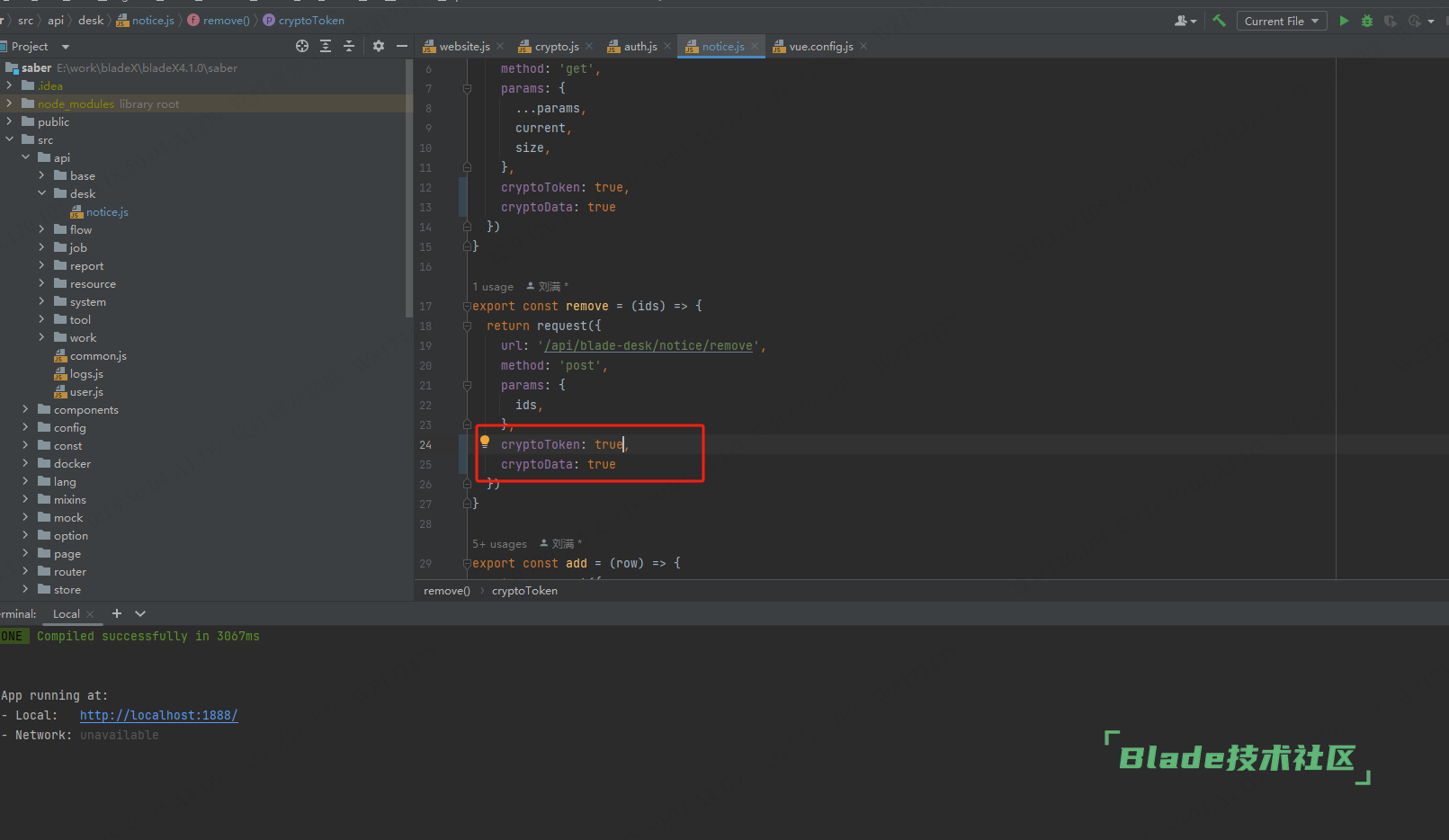Viewport: 1449px width, 840px height.
Task: Click the '1 usage' hint above remove
Action: (x=493, y=287)
